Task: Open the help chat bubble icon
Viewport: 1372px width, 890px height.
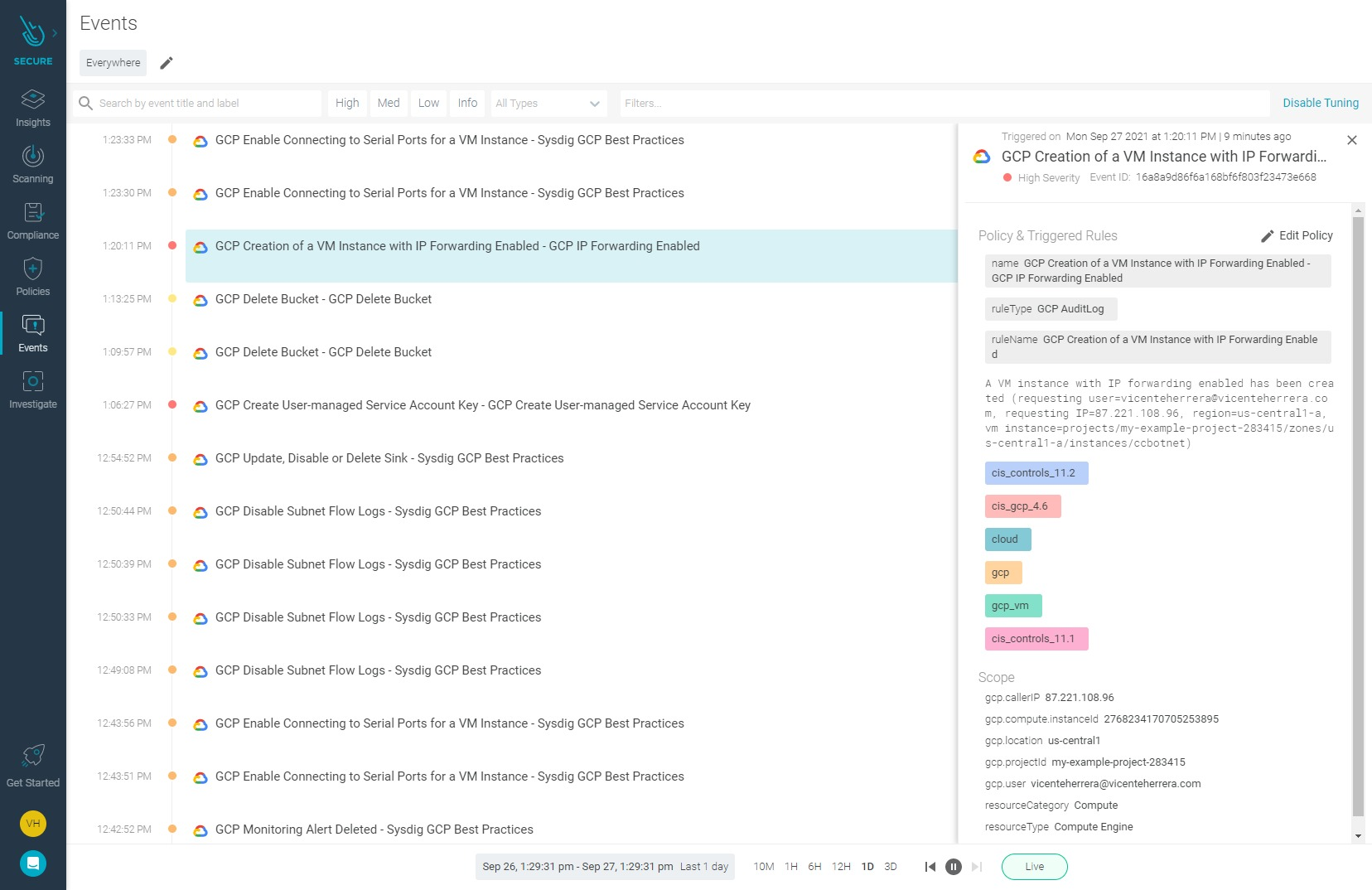Action: 33,863
